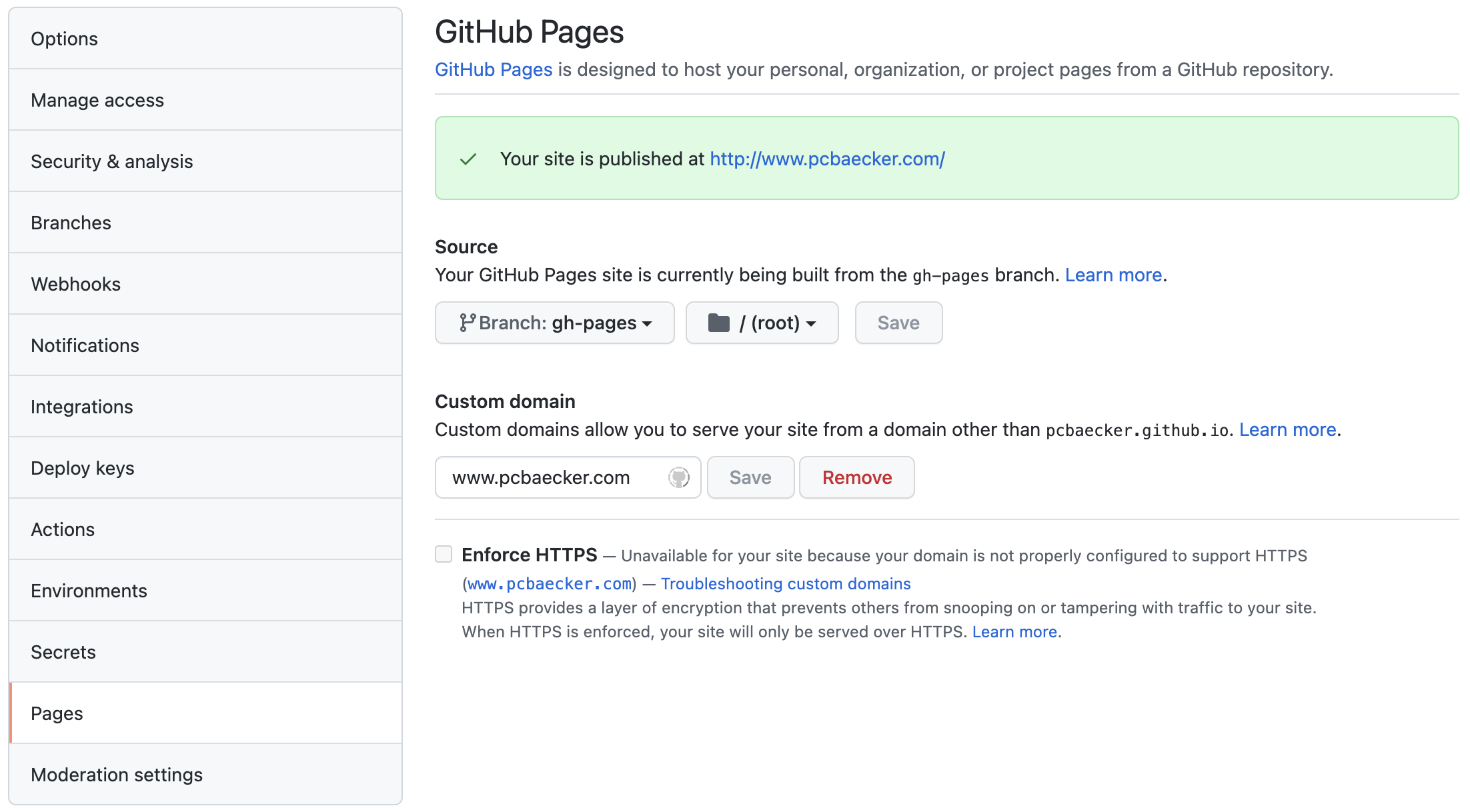This screenshot has width=1470, height=812.
Task: Open the www.pcbaecker.com link under HTTPS
Action: (x=550, y=584)
